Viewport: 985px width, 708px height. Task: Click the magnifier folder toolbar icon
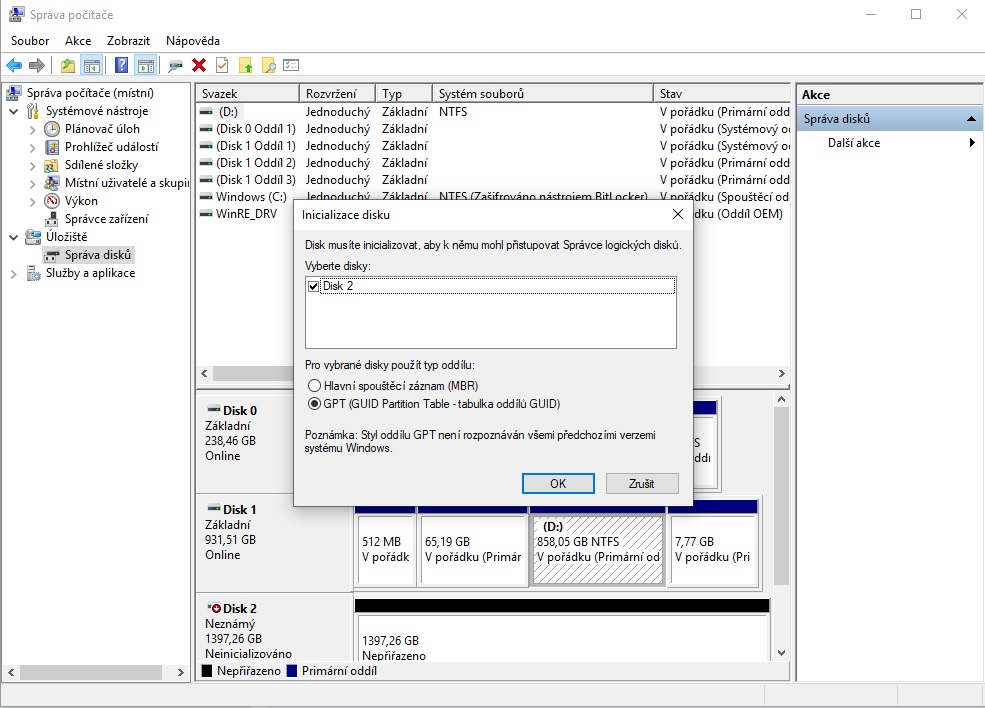click(x=268, y=66)
